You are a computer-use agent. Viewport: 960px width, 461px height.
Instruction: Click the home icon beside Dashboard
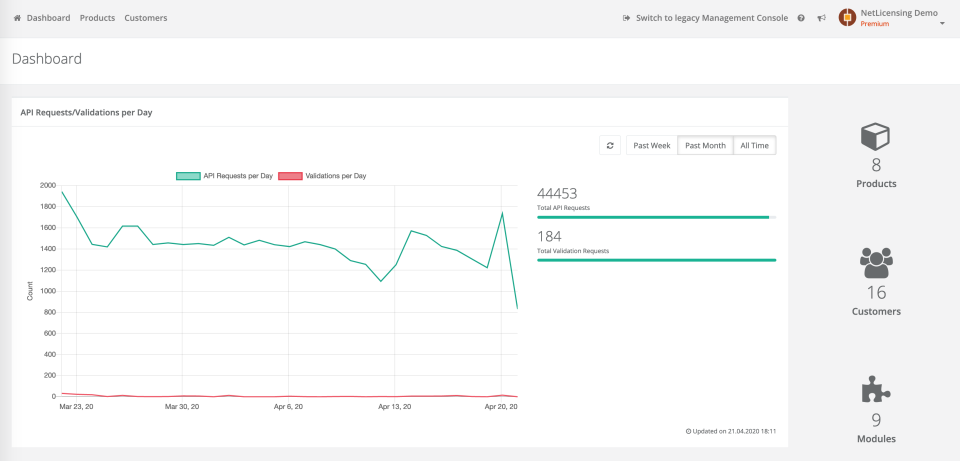click(17, 18)
